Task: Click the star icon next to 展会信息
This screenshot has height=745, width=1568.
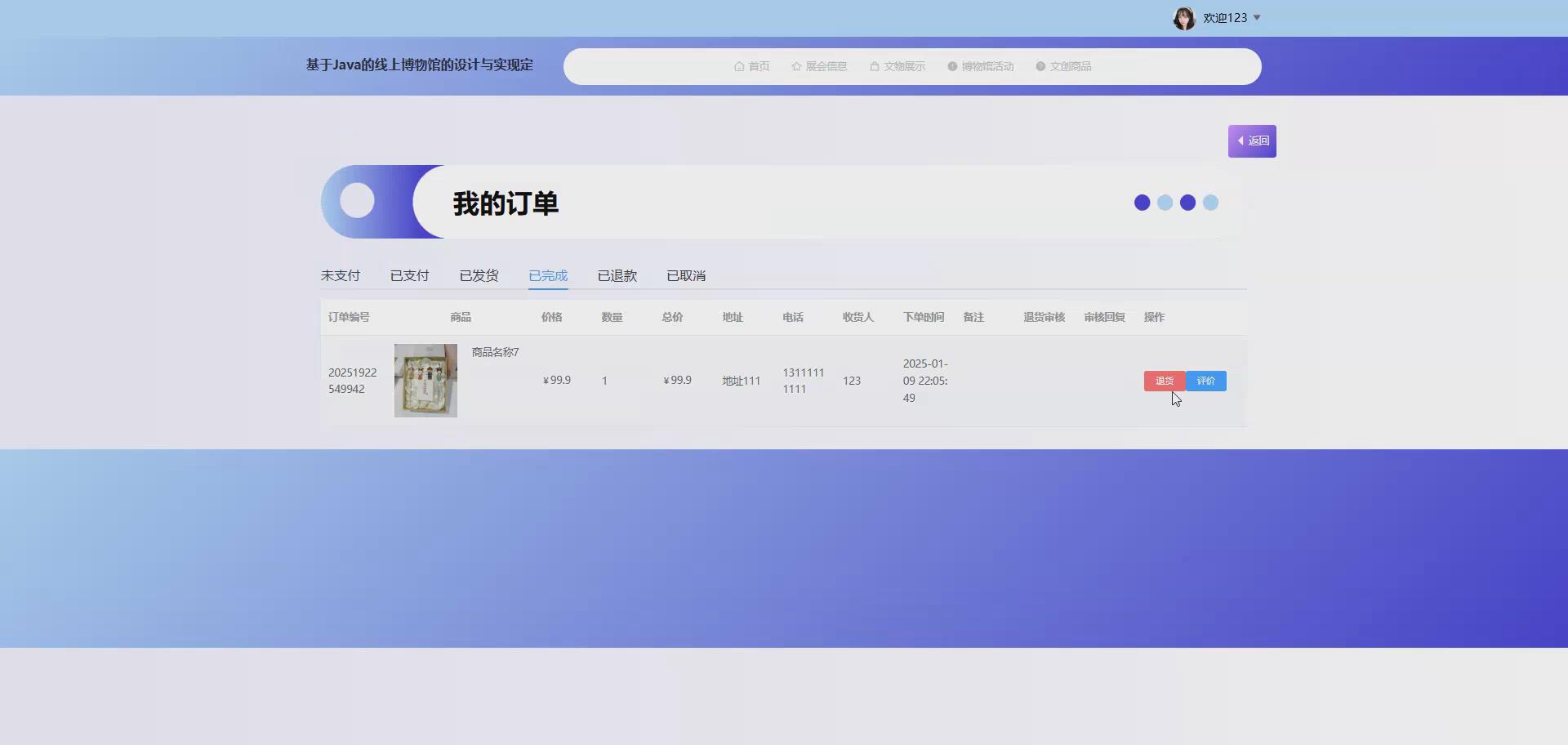Action: 795,66
